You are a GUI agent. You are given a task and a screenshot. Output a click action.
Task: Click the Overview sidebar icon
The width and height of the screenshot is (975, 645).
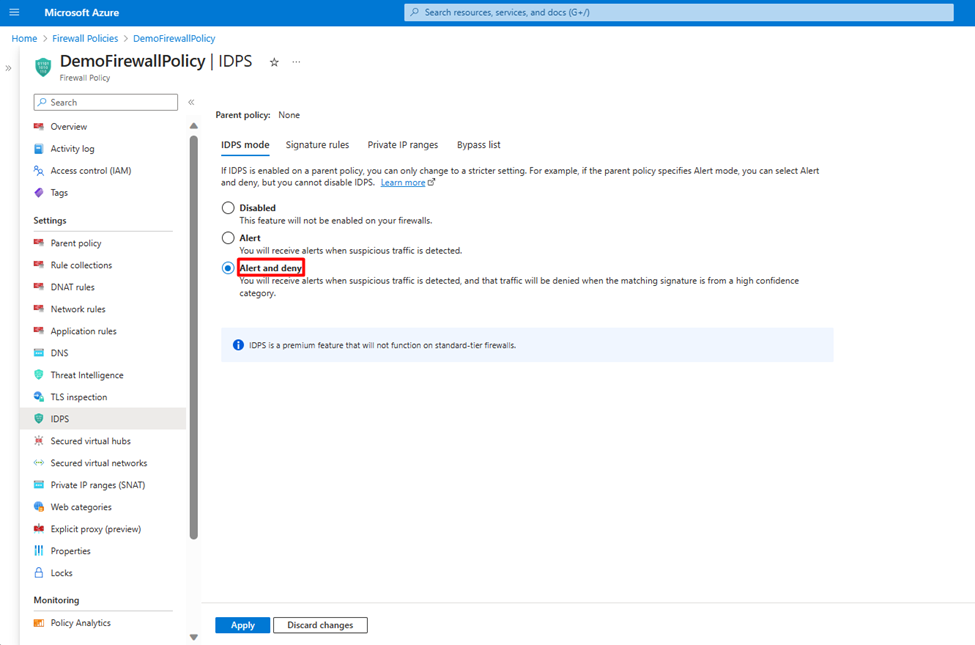pos(39,126)
